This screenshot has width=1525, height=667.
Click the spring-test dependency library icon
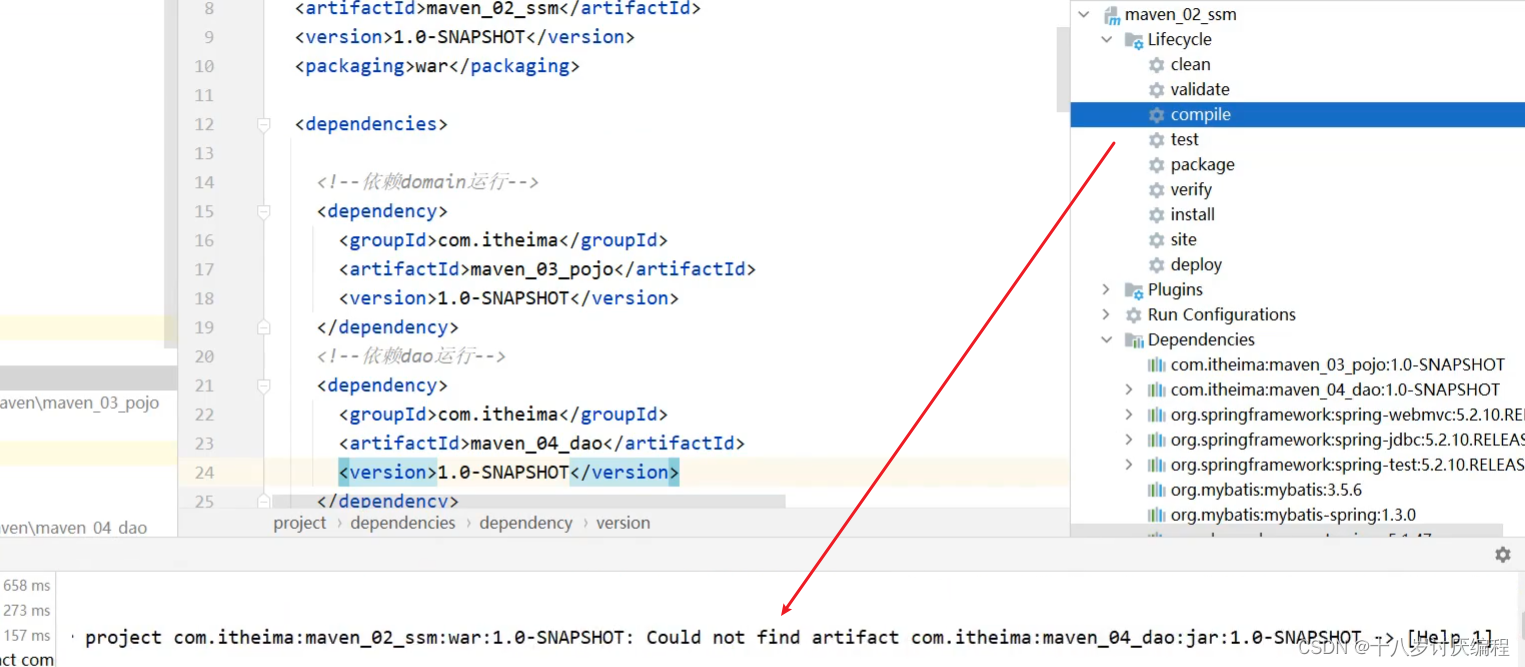coord(1156,465)
